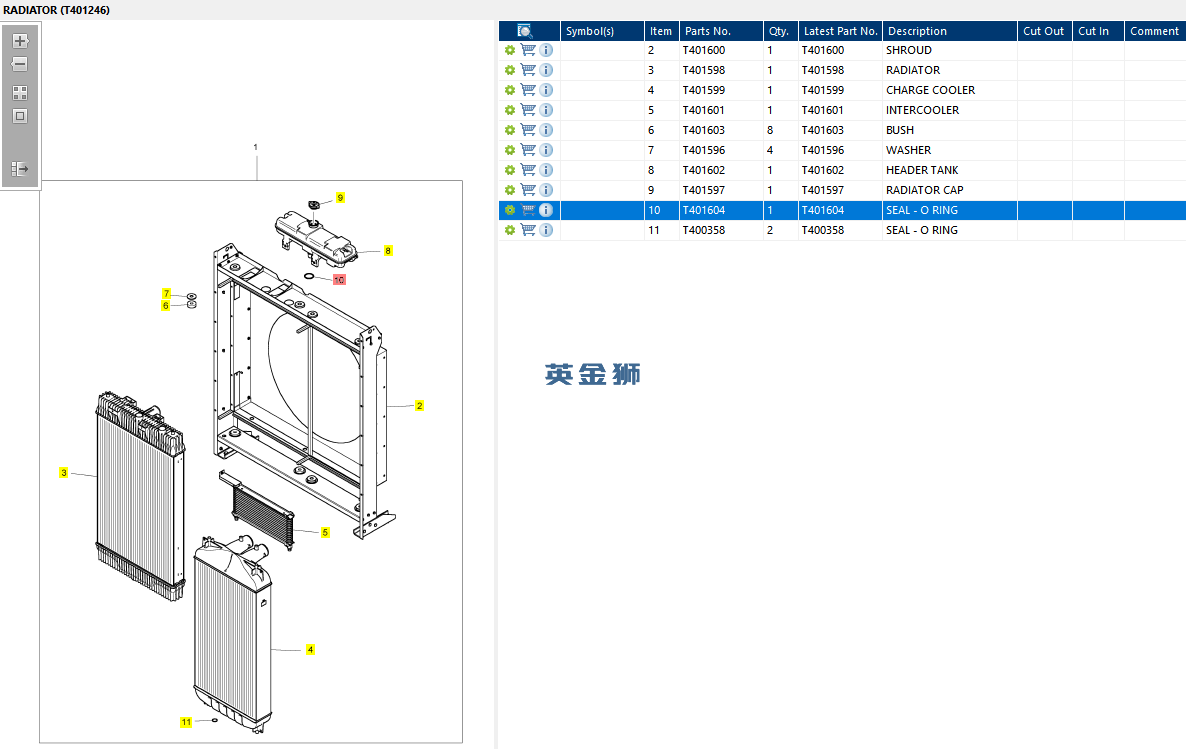Sort by the Parts No. column header
The width and height of the screenshot is (1186, 749).
[x=721, y=31]
